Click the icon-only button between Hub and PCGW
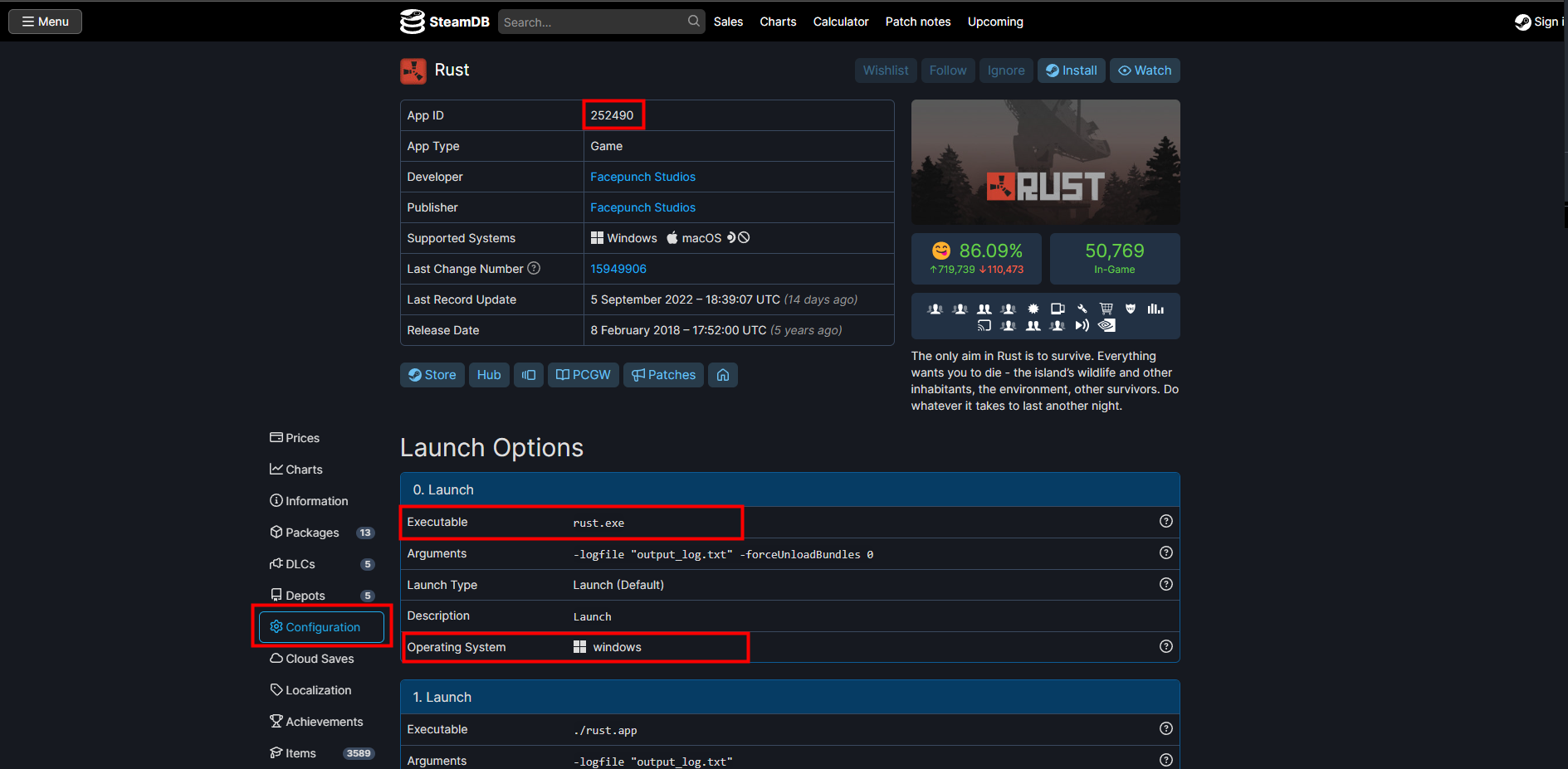 pos(529,375)
